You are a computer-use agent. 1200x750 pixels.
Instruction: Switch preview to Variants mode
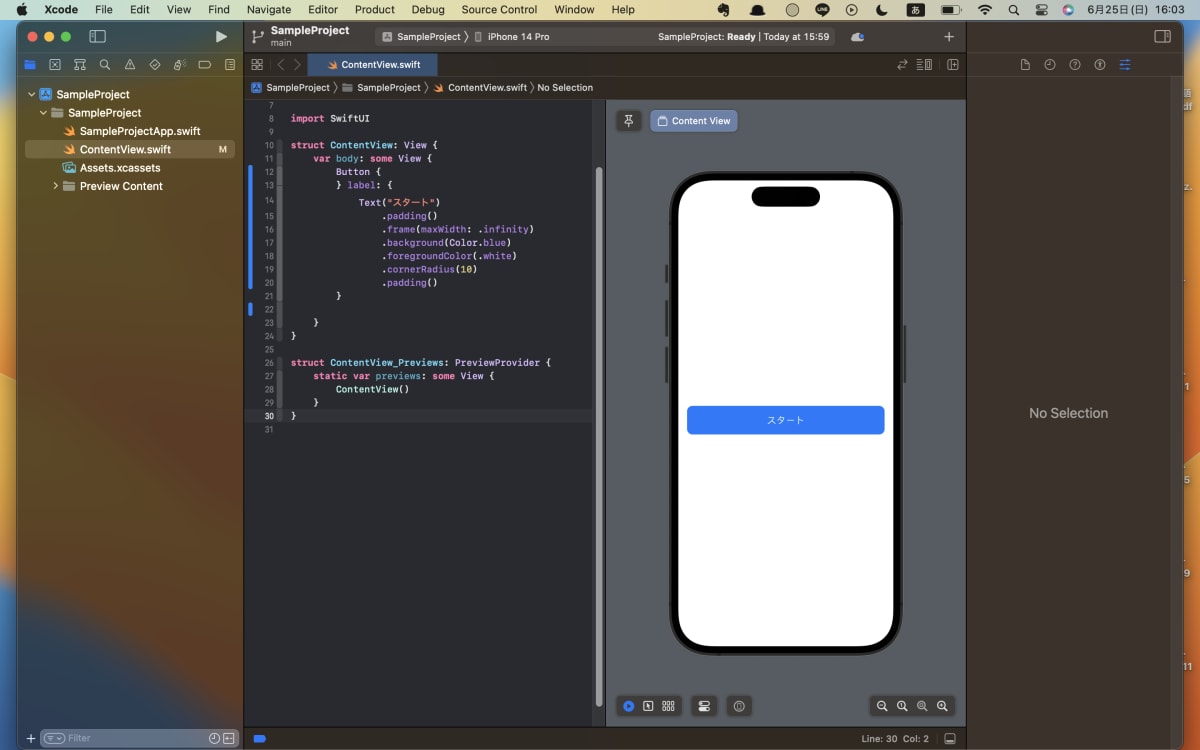point(668,706)
